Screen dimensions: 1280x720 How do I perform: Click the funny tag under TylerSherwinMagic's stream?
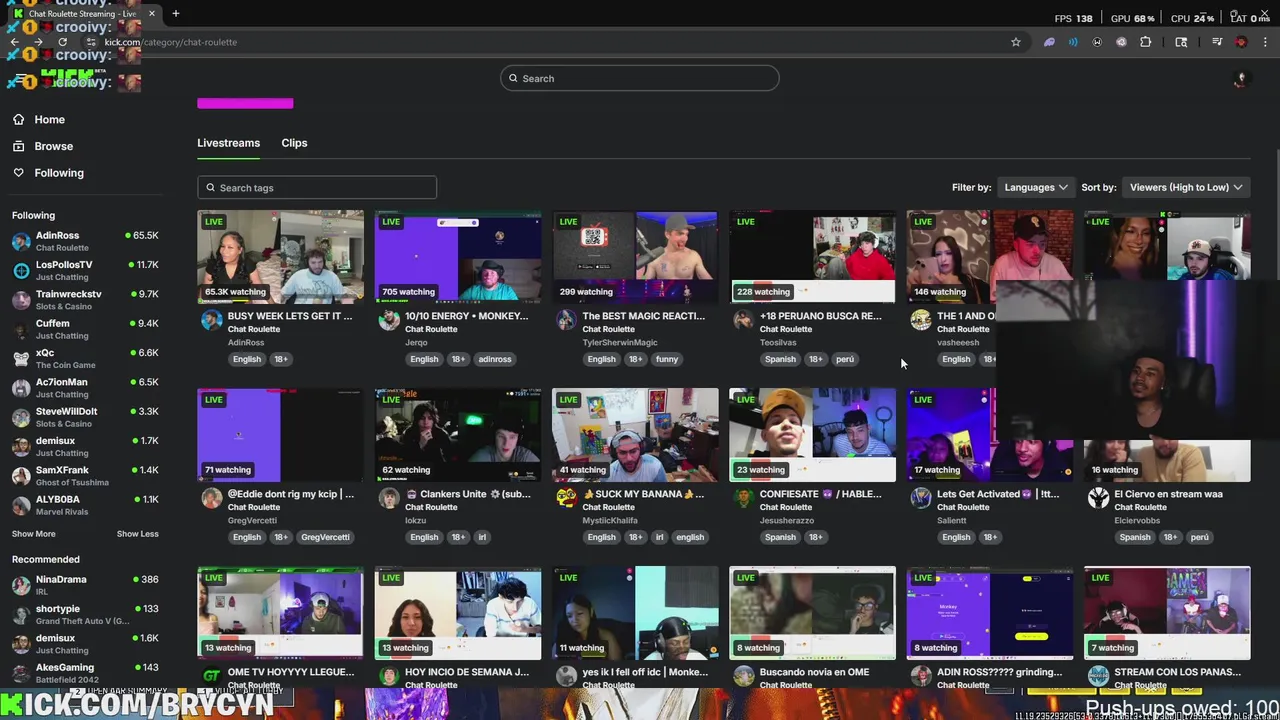(667, 359)
